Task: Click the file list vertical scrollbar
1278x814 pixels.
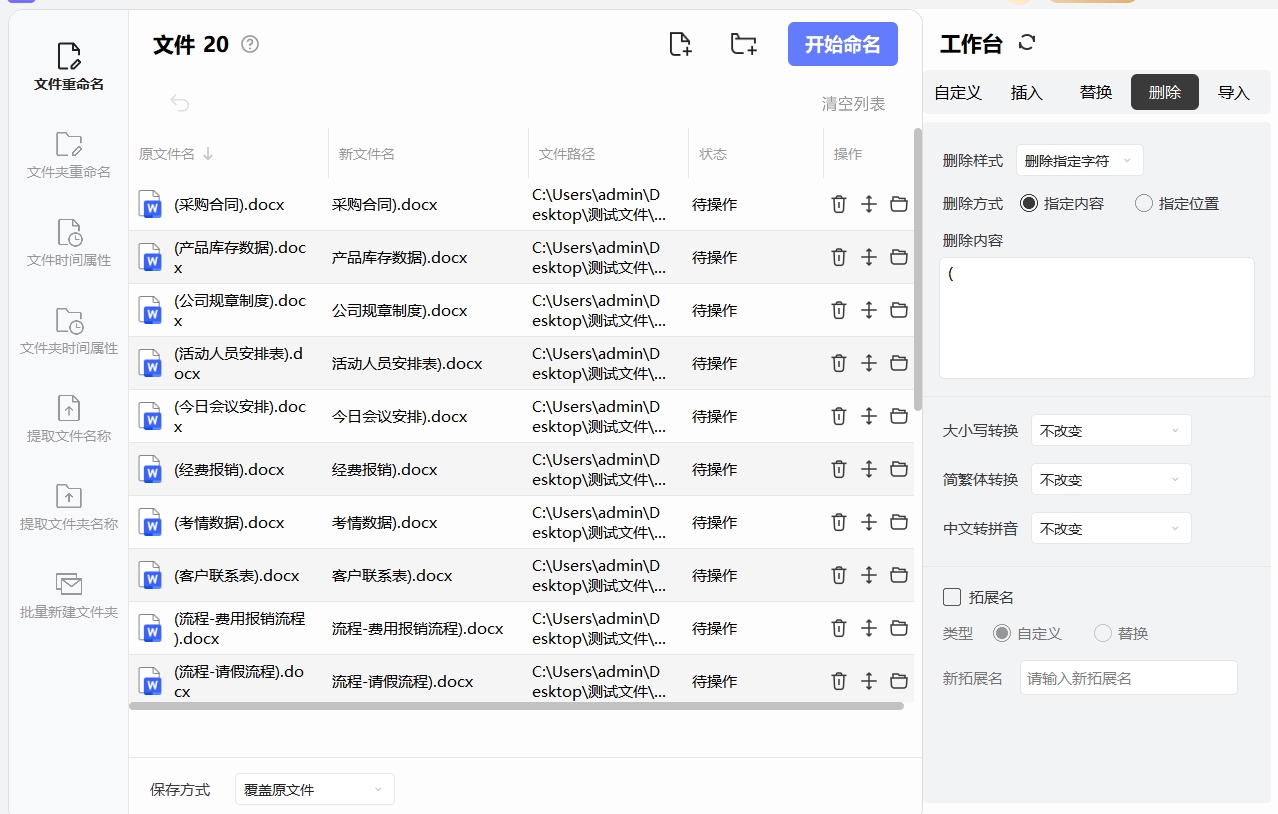Action: [918, 270]
